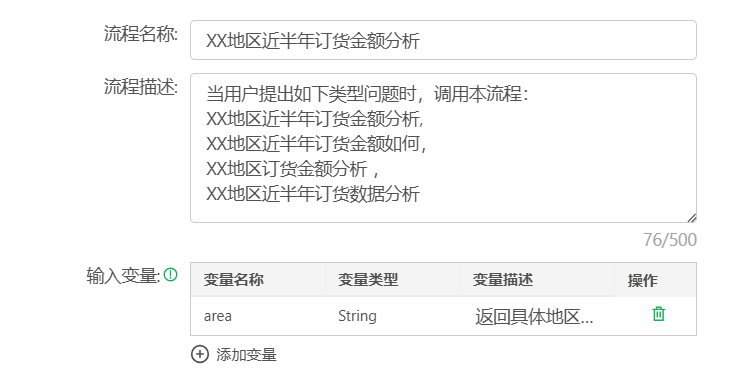Delete the area variable with trash icon
This screenshot has height=390, width=737.
(x=659, y=314)
